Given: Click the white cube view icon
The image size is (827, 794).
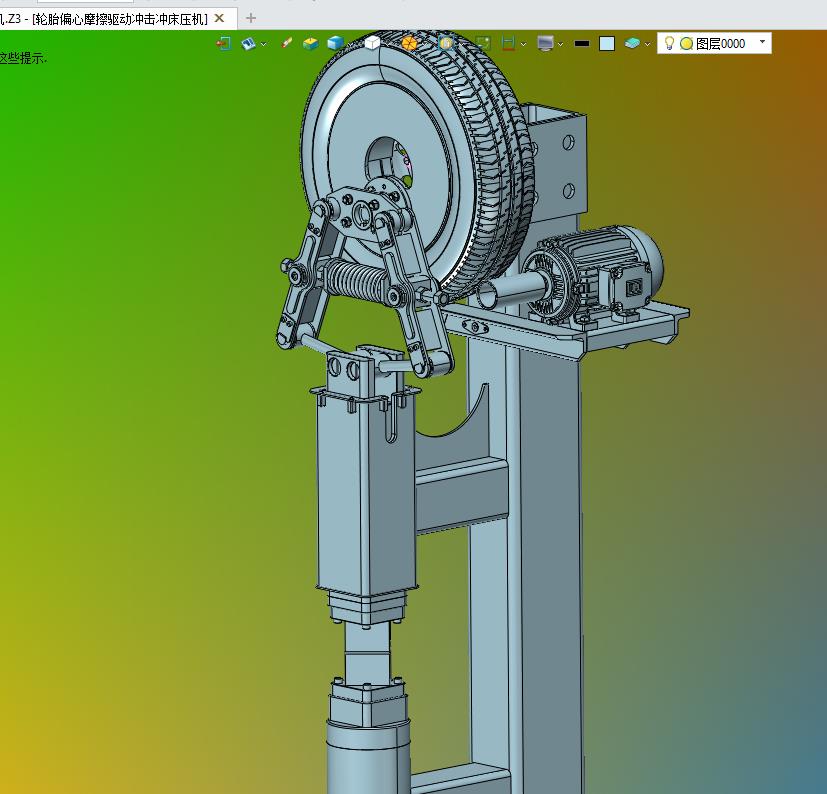Looking at the screenshot, I should [372, 43].
